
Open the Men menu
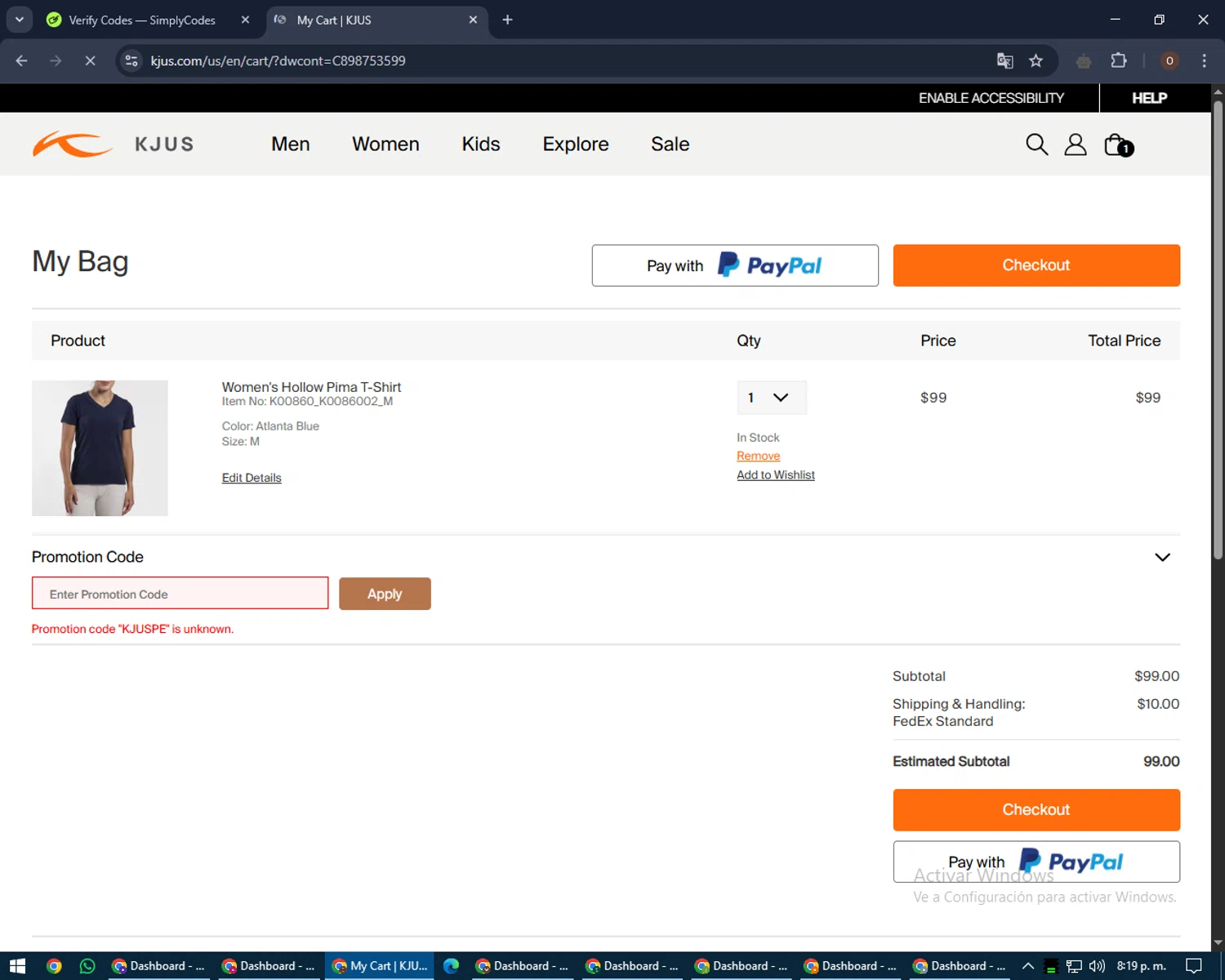click(x=291, y=144)
